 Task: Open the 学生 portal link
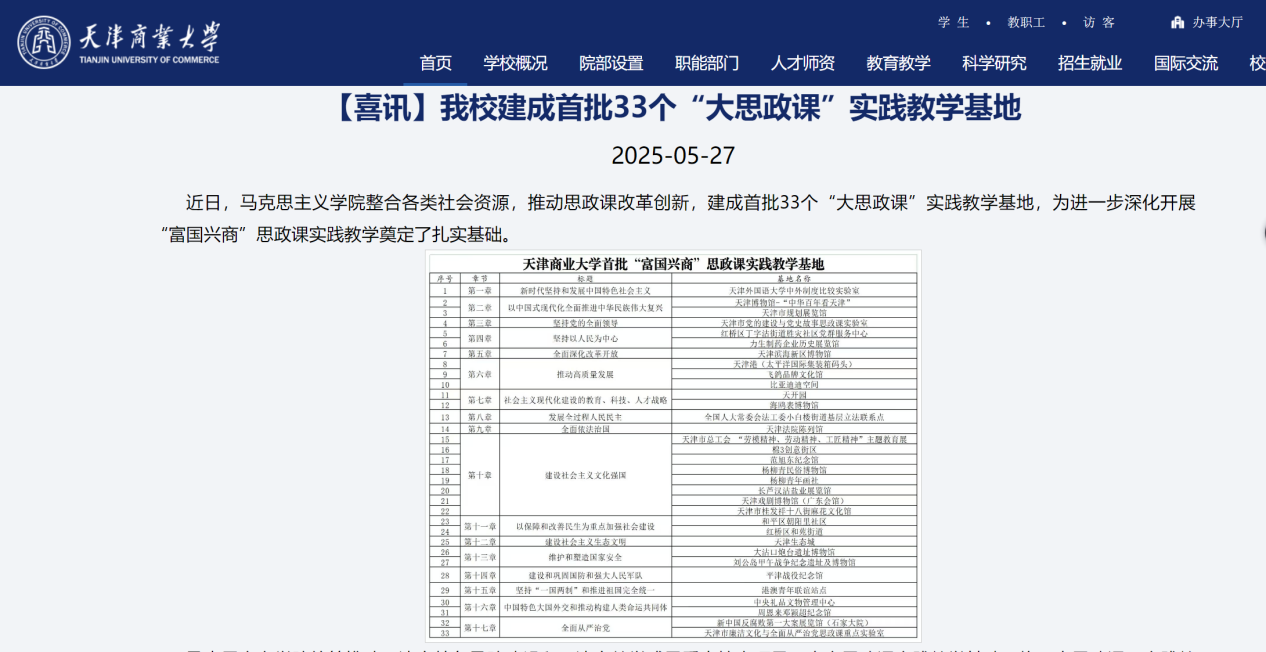[x=953, y=22]
